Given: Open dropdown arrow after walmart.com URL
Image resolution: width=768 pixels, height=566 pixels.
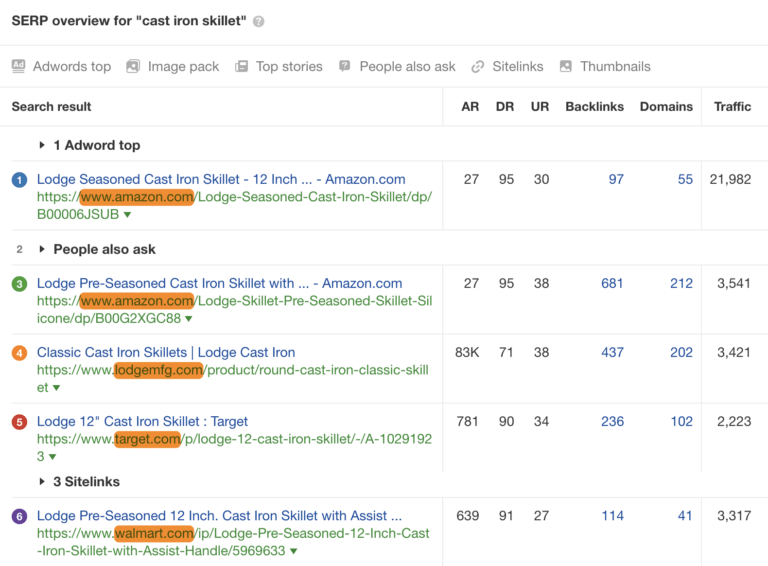Looking at the screenshot, I should 295,551.
